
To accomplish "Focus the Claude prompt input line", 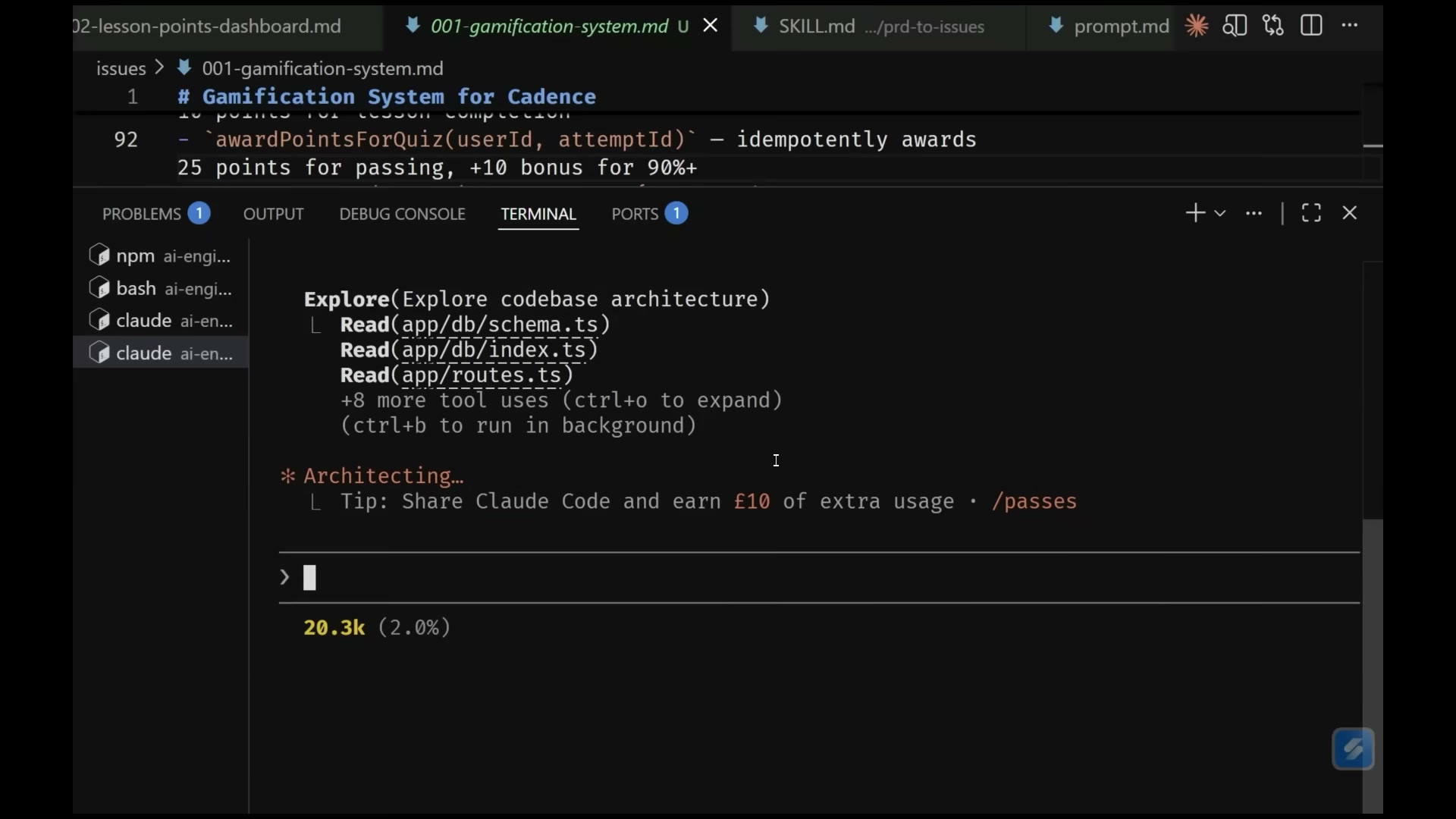I will (x=819, y=578).
